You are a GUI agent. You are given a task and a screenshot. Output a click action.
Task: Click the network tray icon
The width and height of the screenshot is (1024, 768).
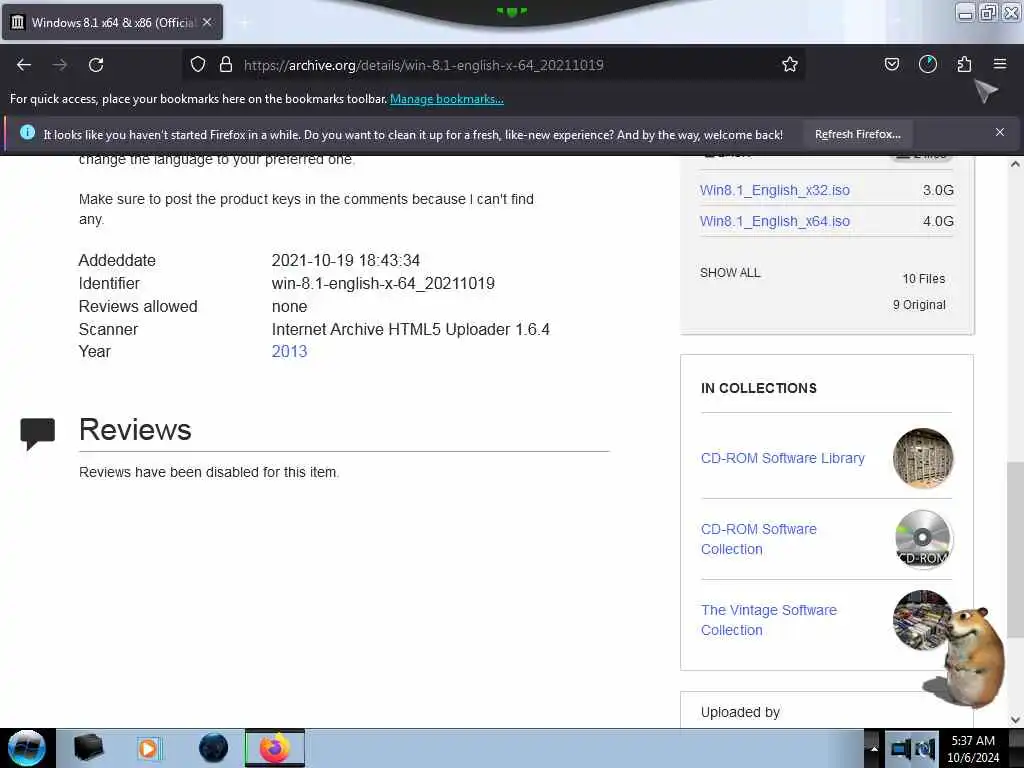pyautogui.click(x=901, y=748)
